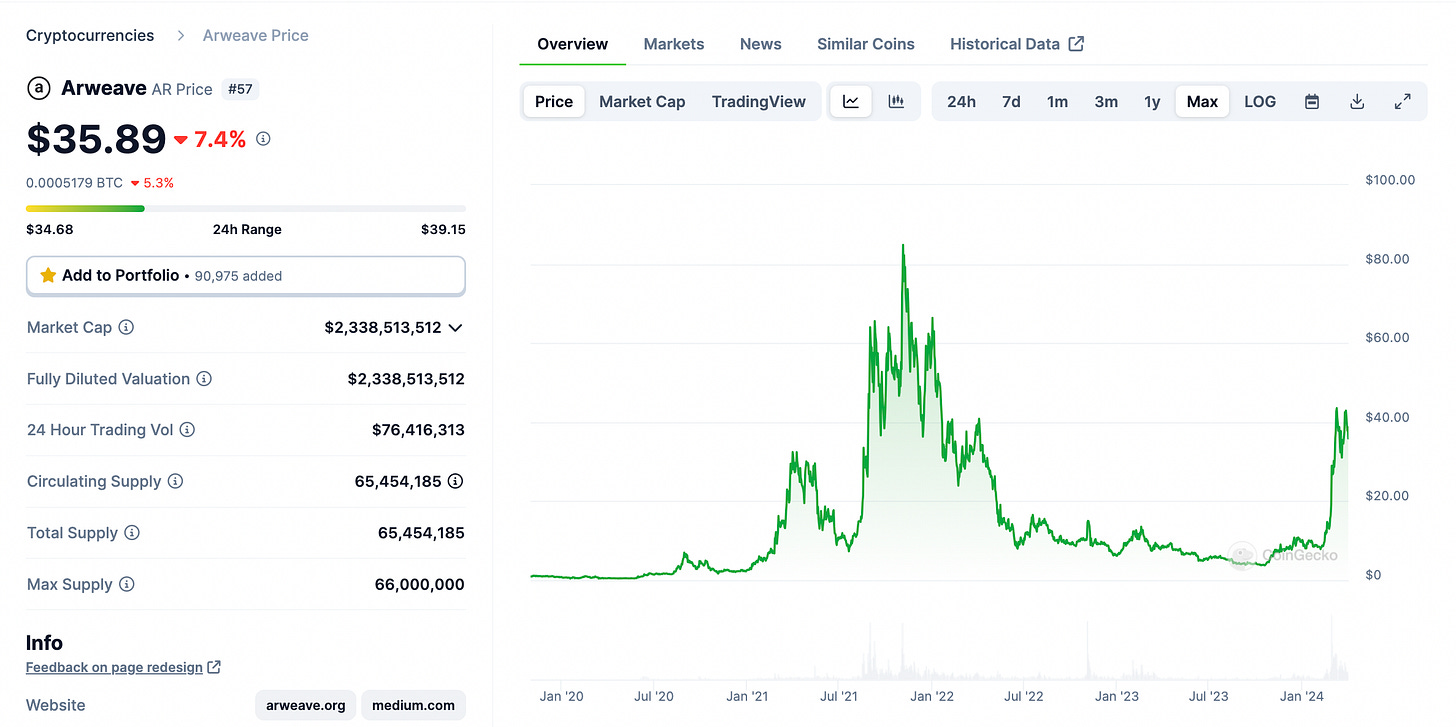Click the 24h high value $39.15

pyautogui.click(x=443, y=229)
